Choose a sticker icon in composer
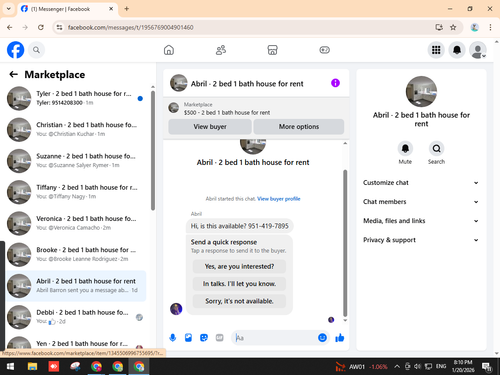The image size is (500, 375). [x=204, y=338]
